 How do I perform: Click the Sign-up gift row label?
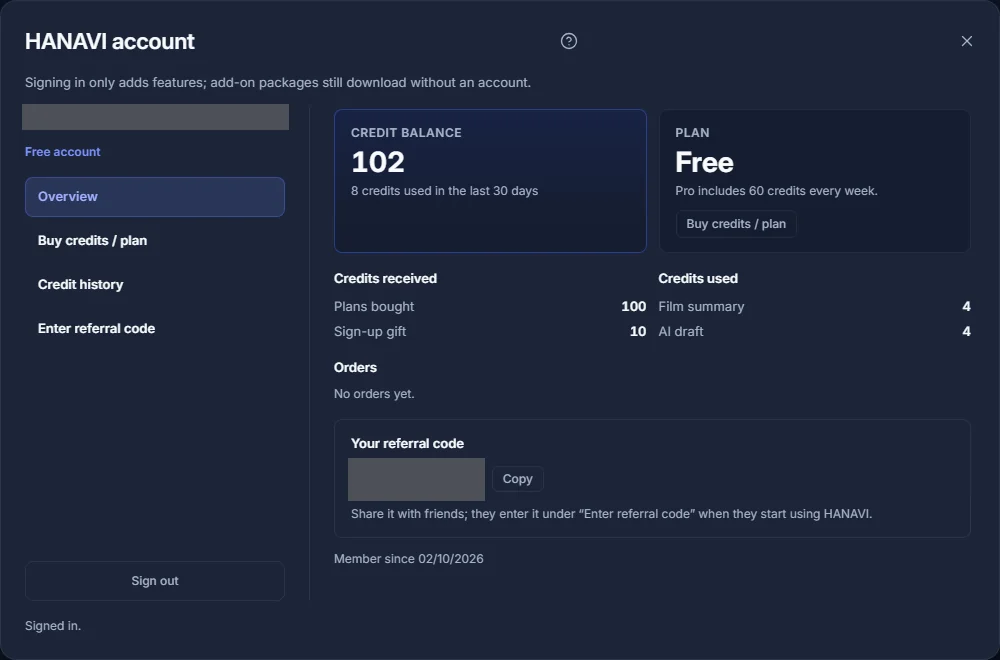coord(370,332)
